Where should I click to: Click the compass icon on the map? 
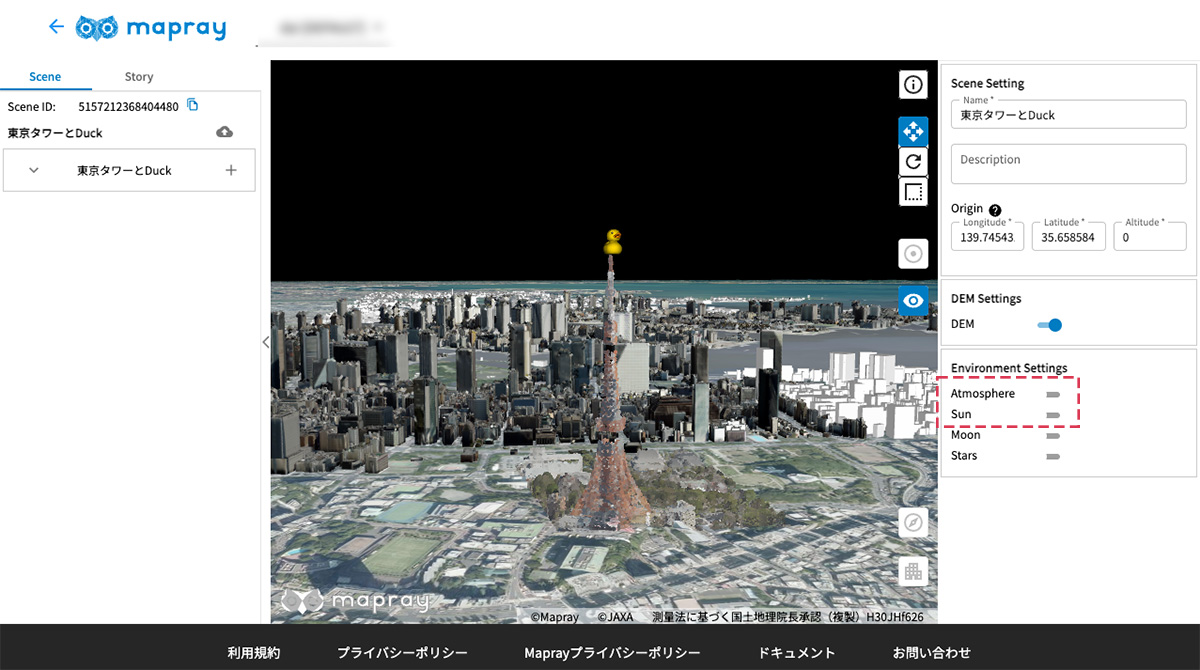pos(913,522)
